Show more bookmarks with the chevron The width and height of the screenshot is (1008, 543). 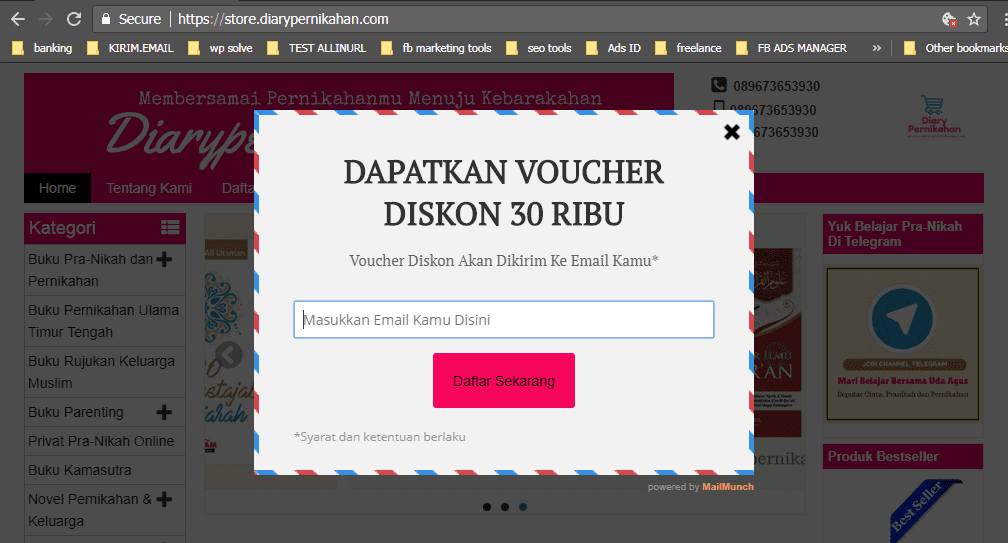tap(877, 47)
